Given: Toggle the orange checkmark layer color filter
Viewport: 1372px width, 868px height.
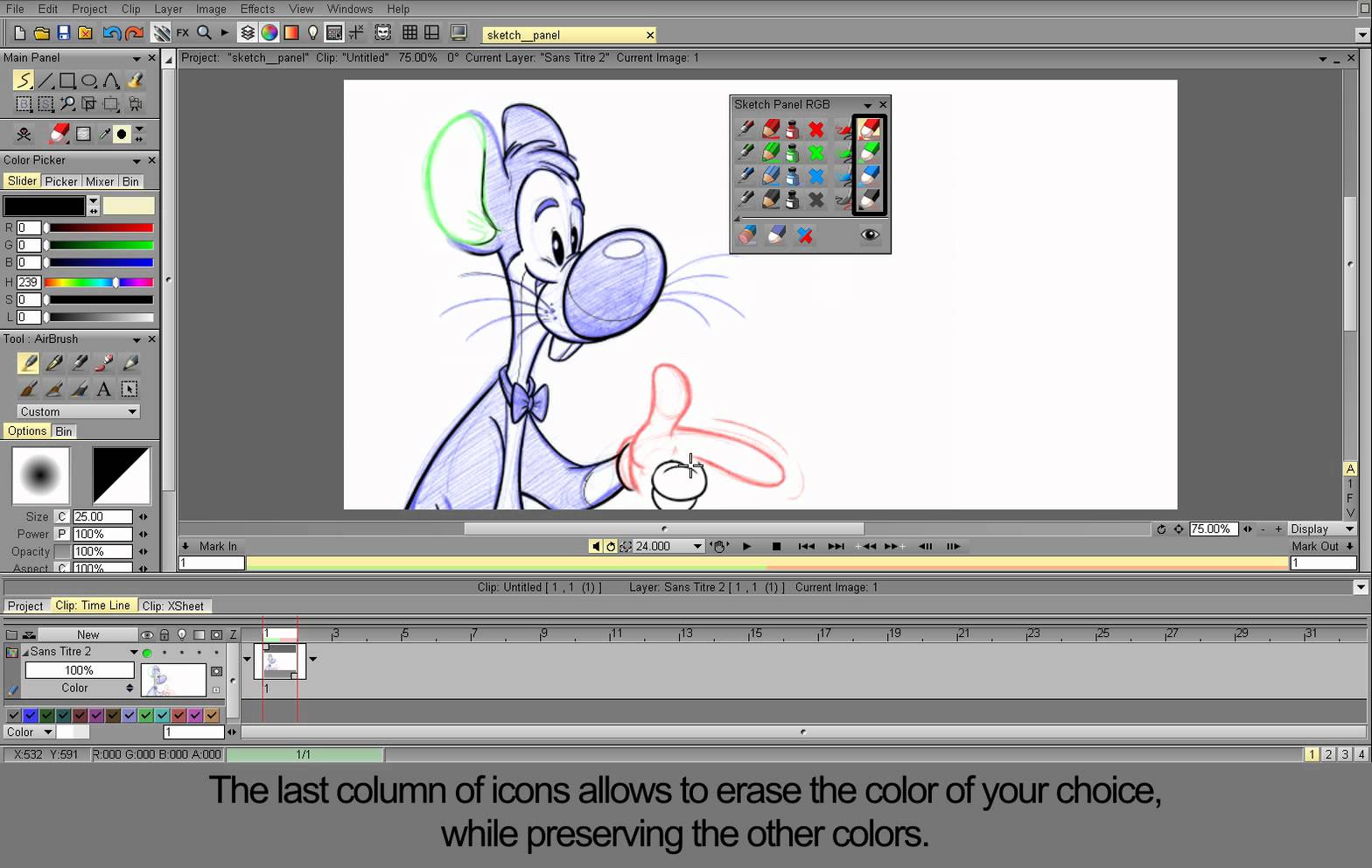Looking at the screenshot, I should pyautogui.click(x=212, y=715).
